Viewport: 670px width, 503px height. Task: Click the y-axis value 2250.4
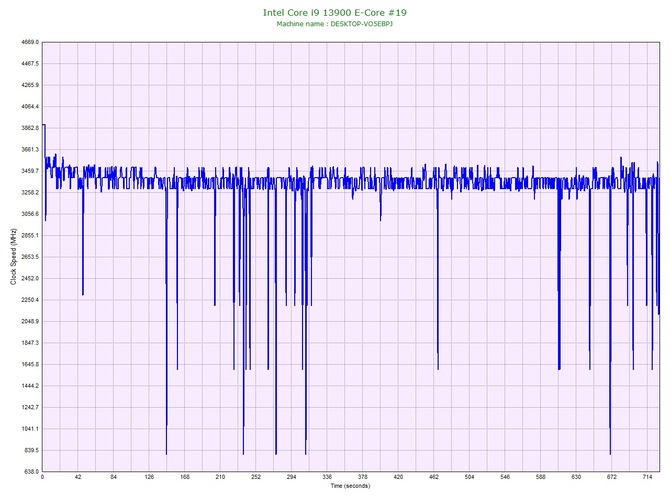click(30, 300)
